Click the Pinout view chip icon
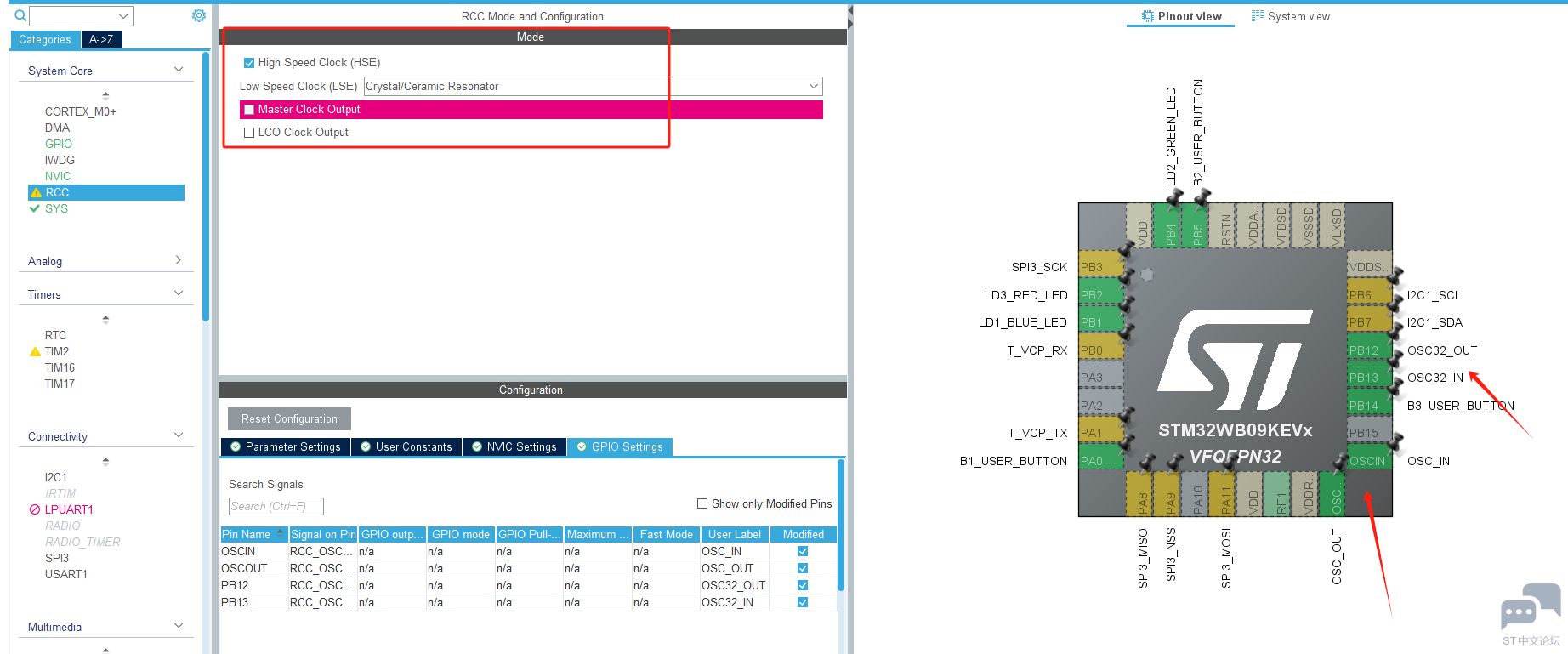The width and height of the screenshot is (1568, 654). (x=1148, y=16)
